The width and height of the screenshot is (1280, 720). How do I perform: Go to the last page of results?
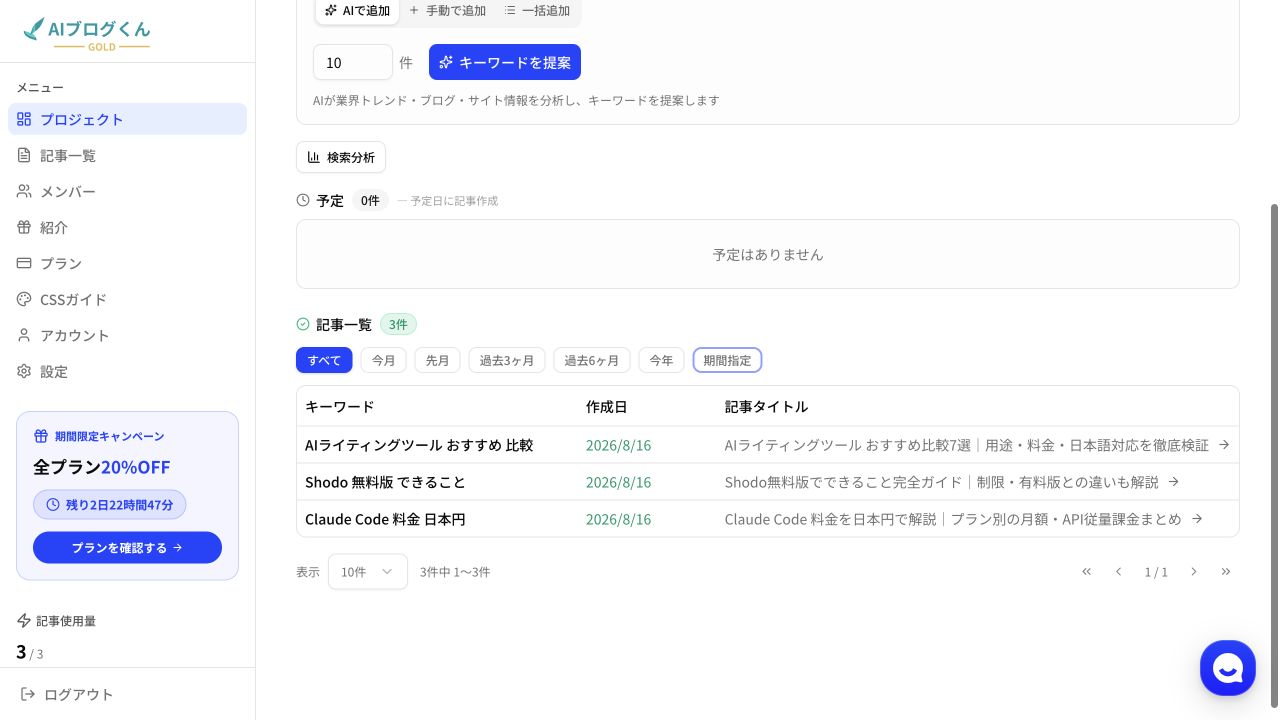[1226, 572]
